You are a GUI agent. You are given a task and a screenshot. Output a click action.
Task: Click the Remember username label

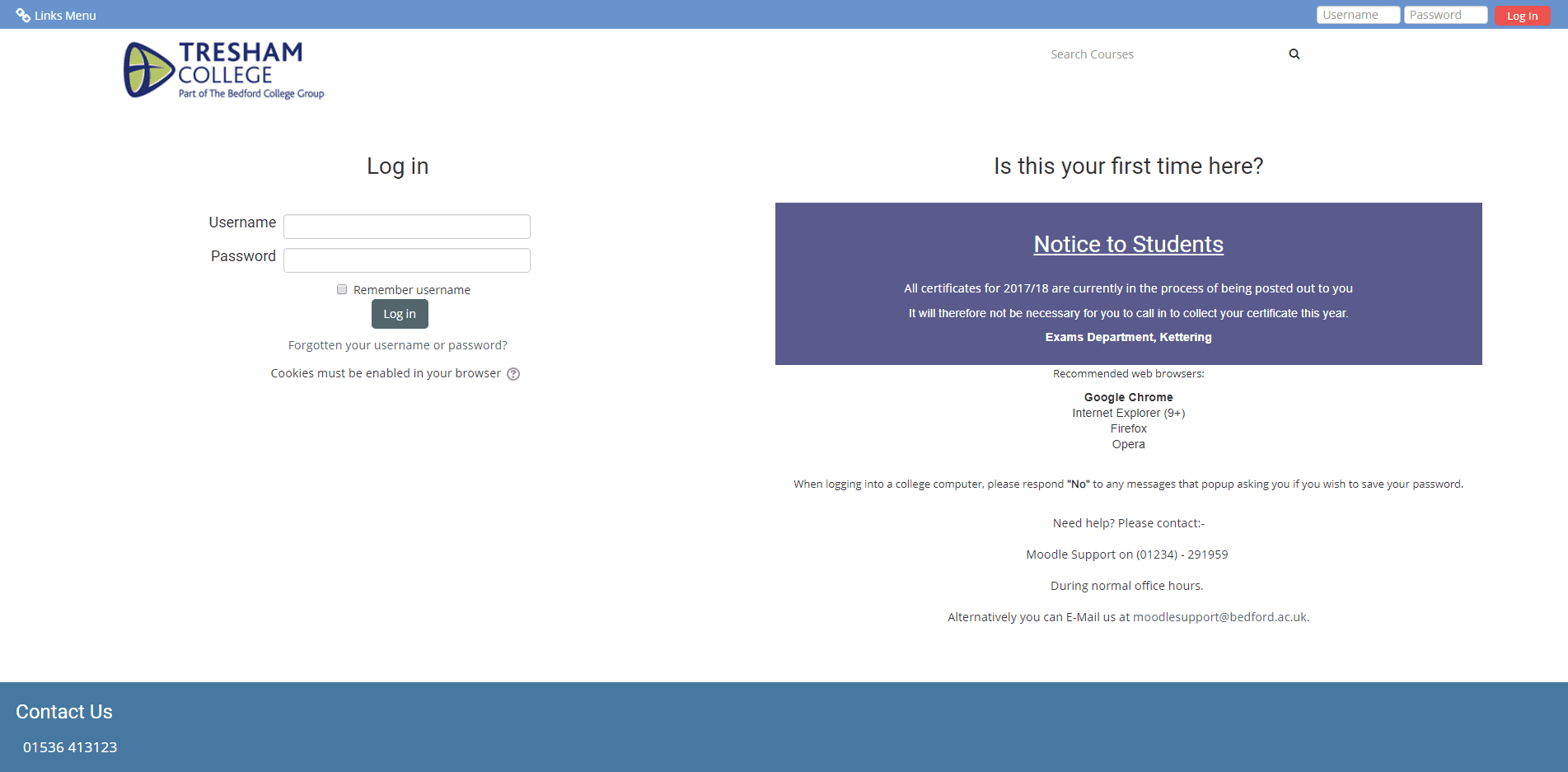tap(412, 290)
